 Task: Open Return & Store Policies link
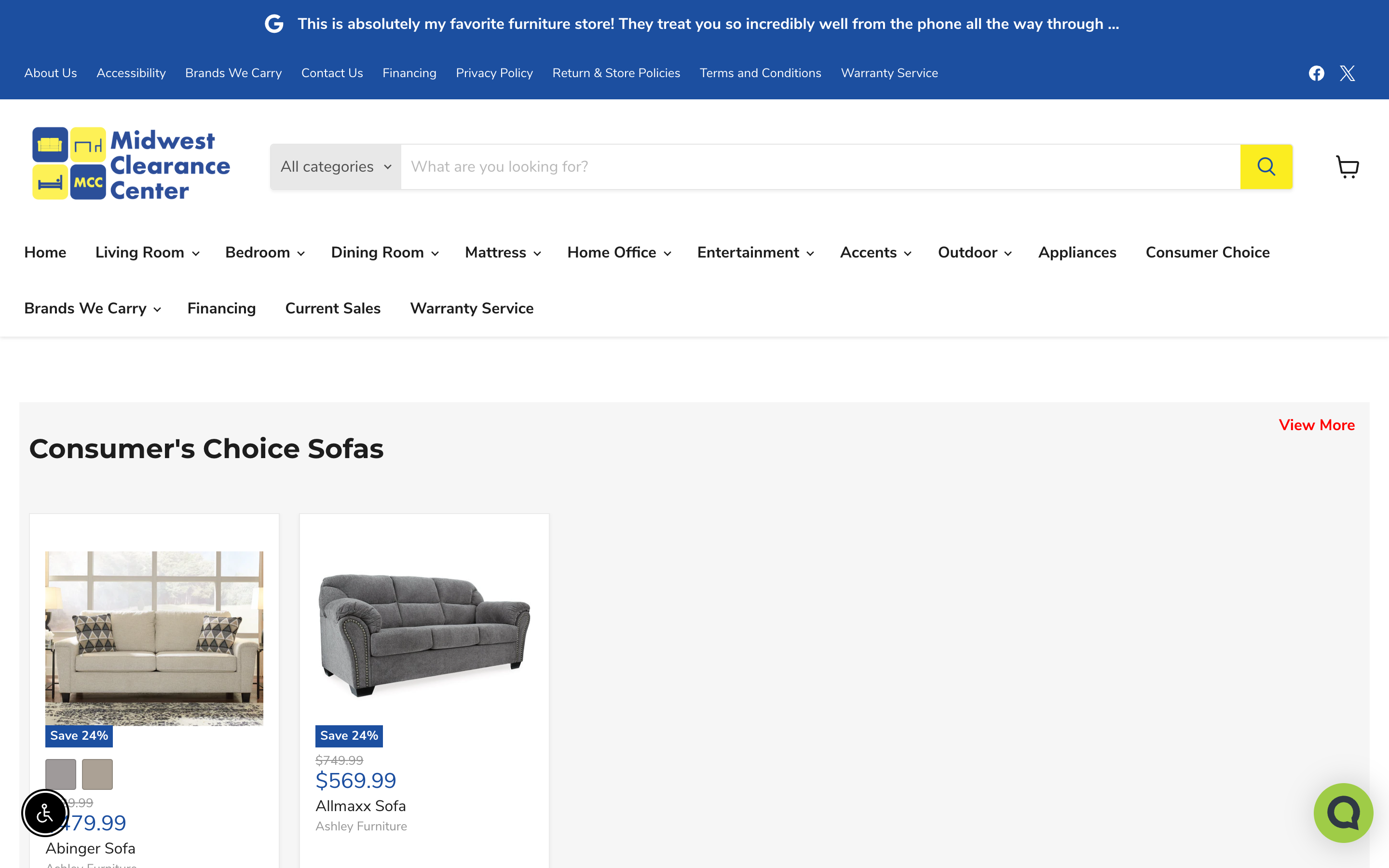(616, 73)
